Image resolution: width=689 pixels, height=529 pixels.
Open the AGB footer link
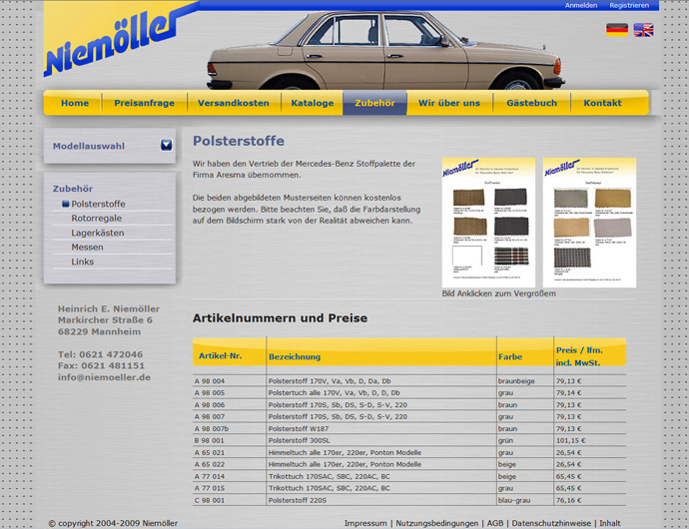tap(495, 523)
